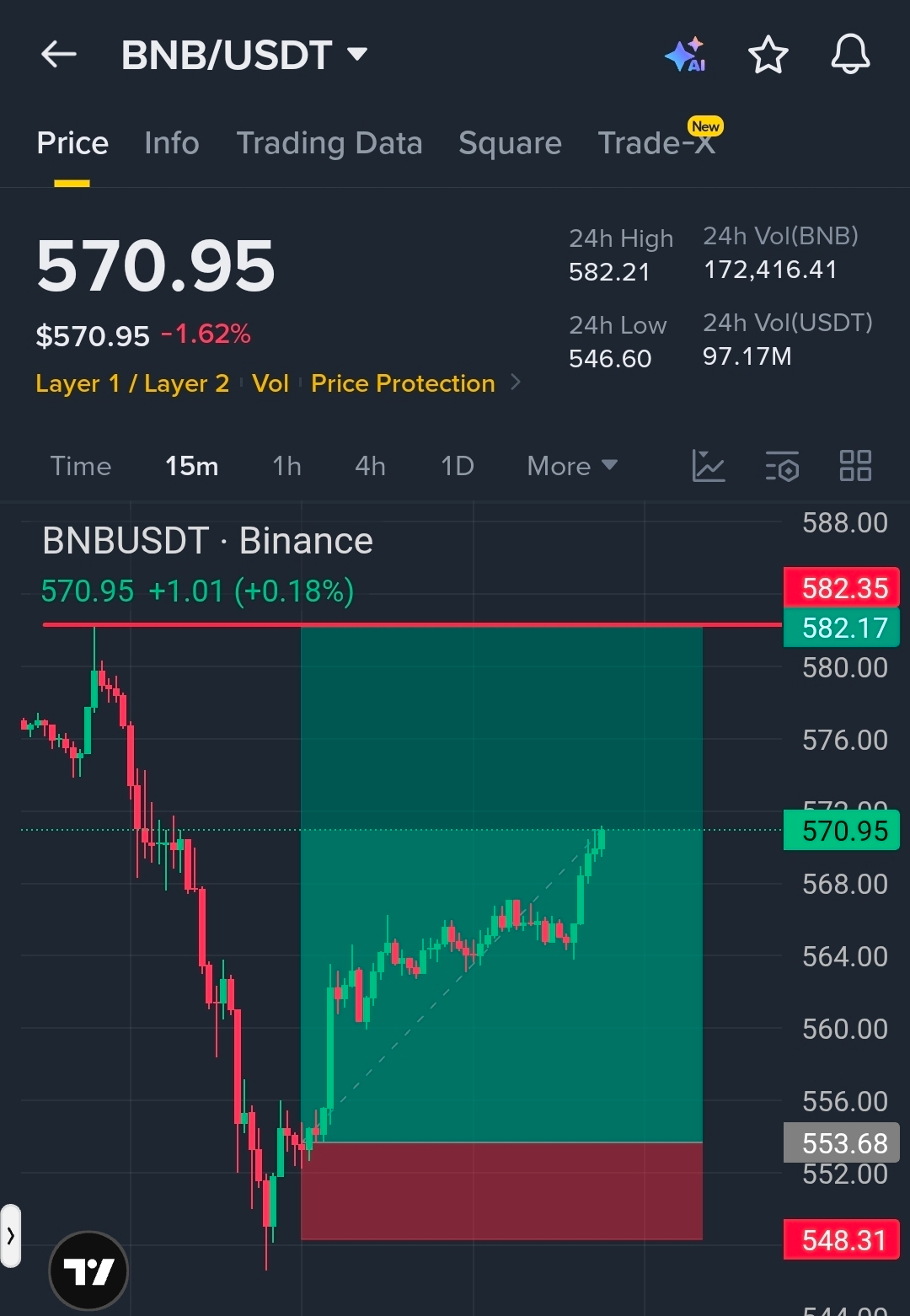Switch chart to 1h interval

(x=286, y=466)
